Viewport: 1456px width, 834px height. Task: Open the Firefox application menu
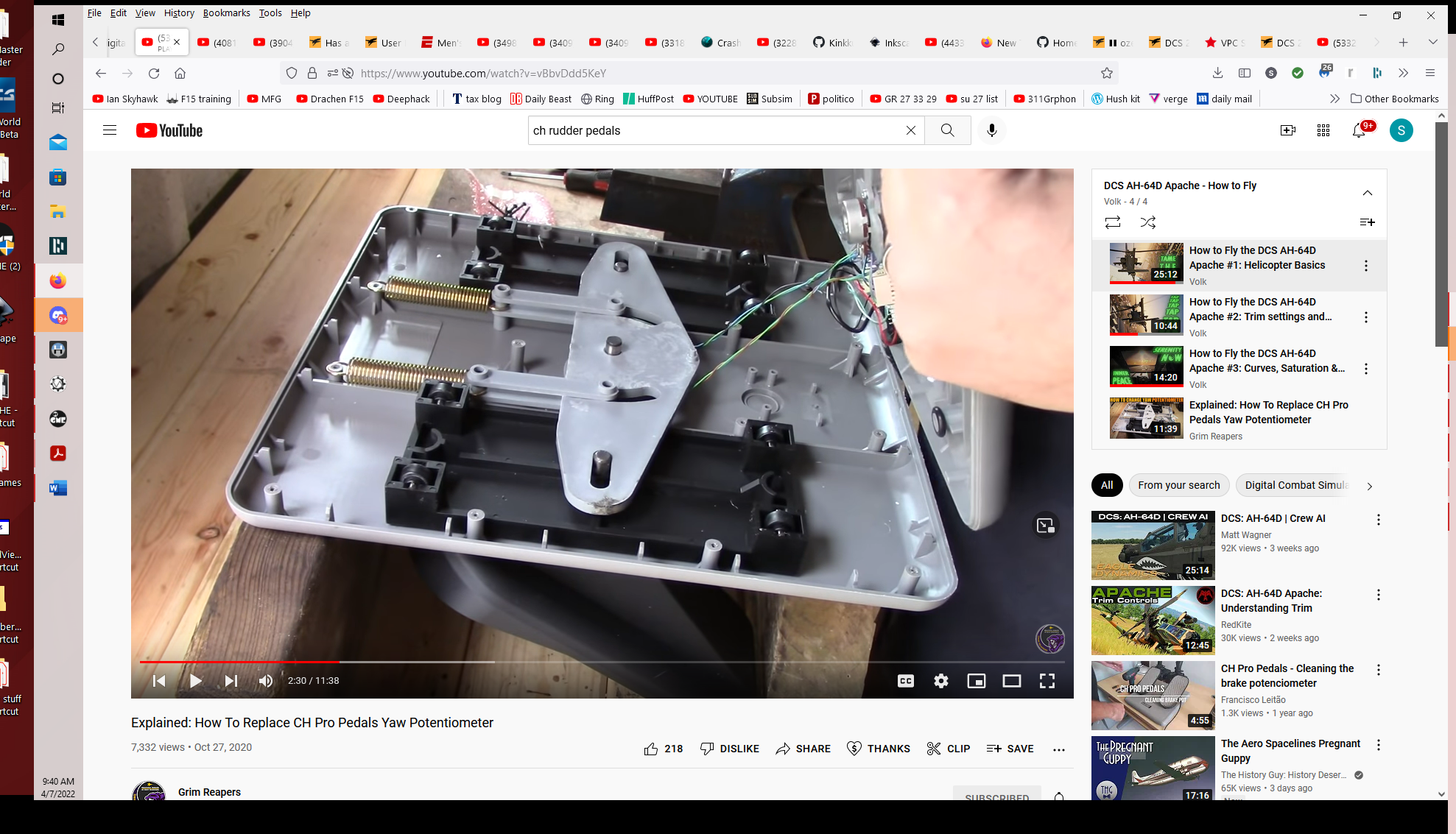1430,73
